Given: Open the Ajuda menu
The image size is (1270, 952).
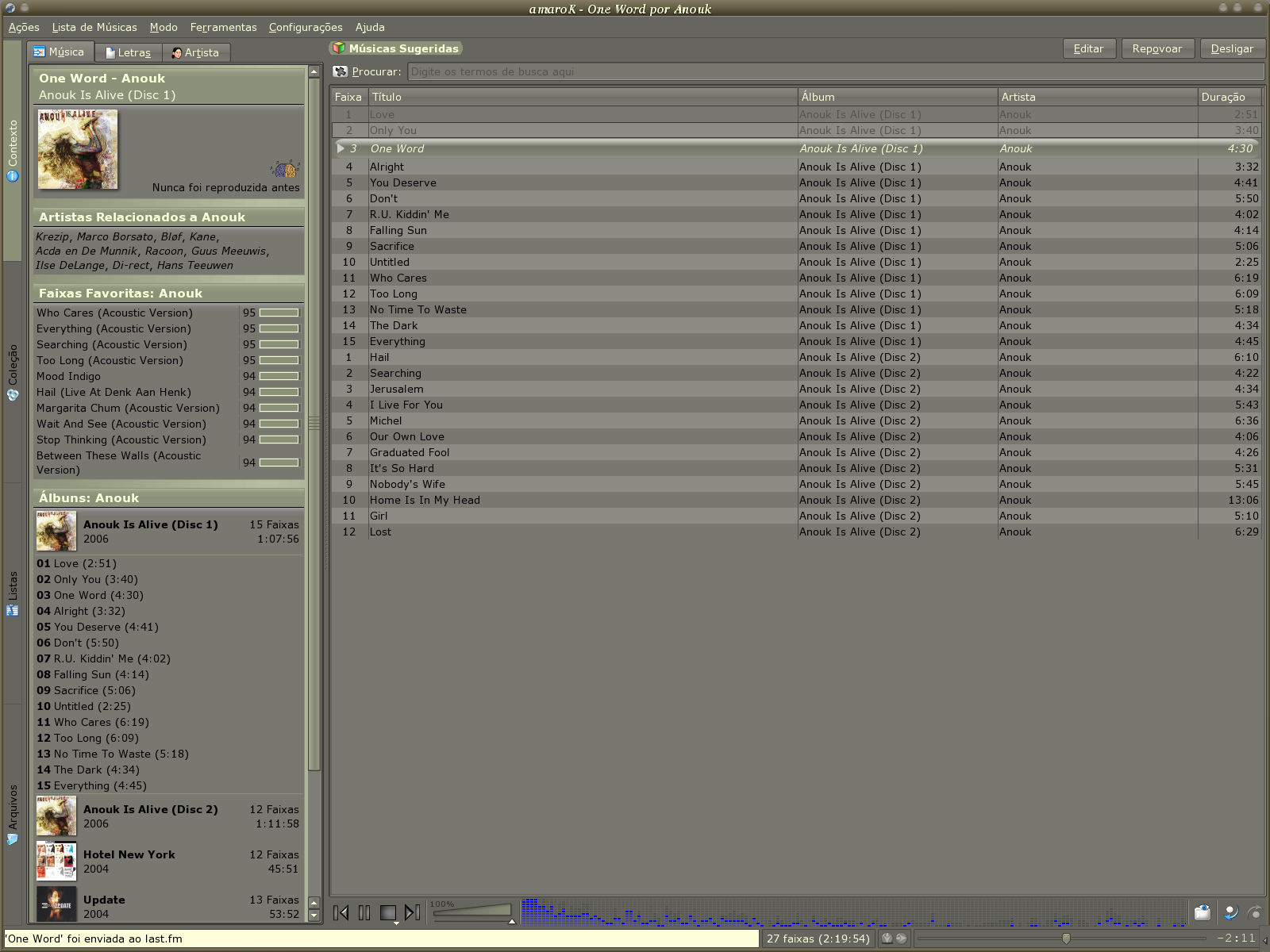Looking at the screenshot, I should [370, 27].
